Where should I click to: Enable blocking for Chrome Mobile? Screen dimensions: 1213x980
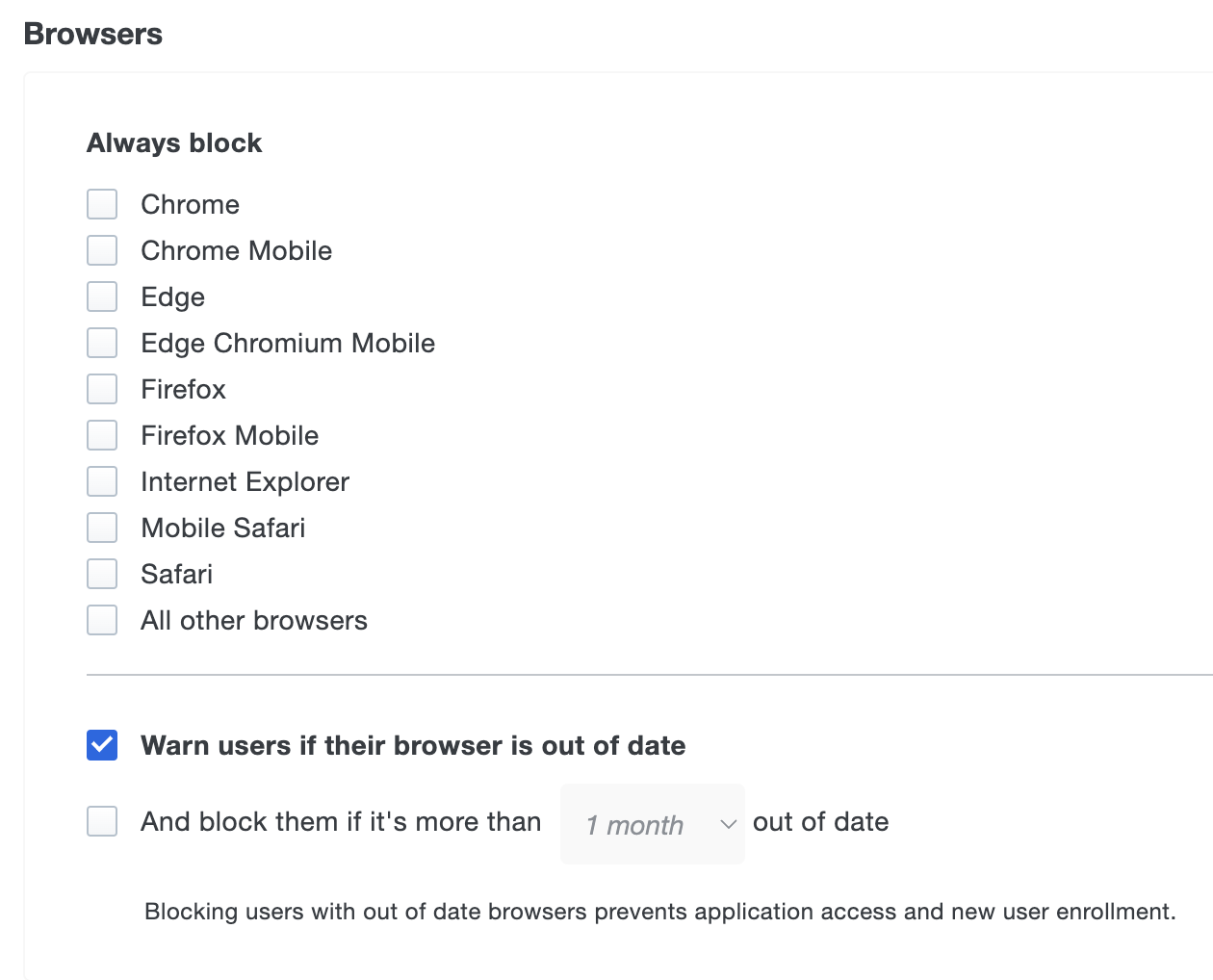pos(102,250)
